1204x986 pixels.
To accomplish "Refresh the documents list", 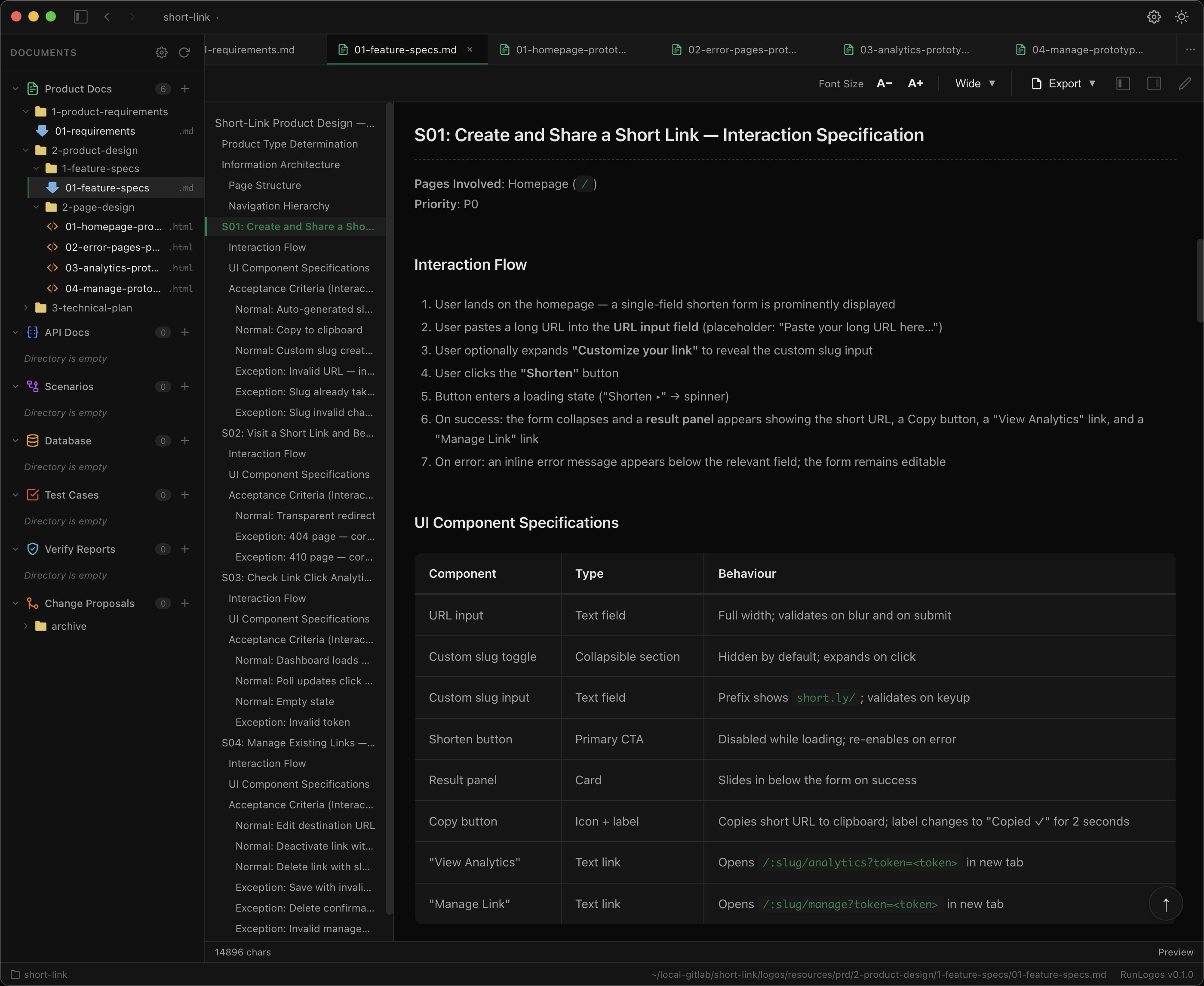I will 184,52.
